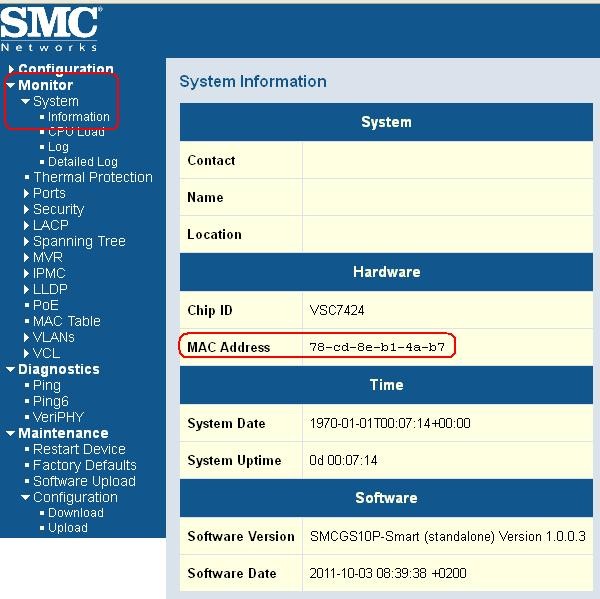The image size is (600, 599).
Task: Expand the Spanning Tree submenu arrow
Action: pyautogui.click(x=26, y=242)
